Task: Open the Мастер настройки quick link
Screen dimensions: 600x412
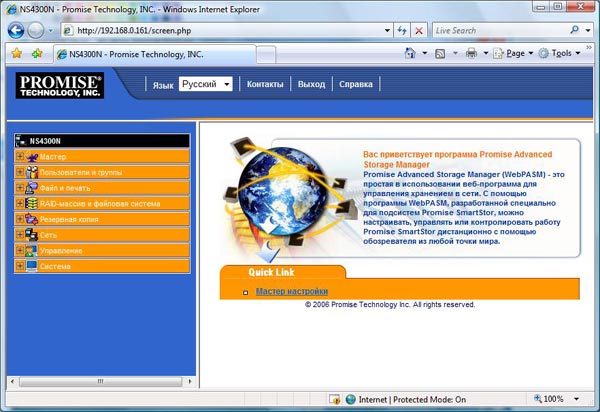Action: [x=292, y=291]
